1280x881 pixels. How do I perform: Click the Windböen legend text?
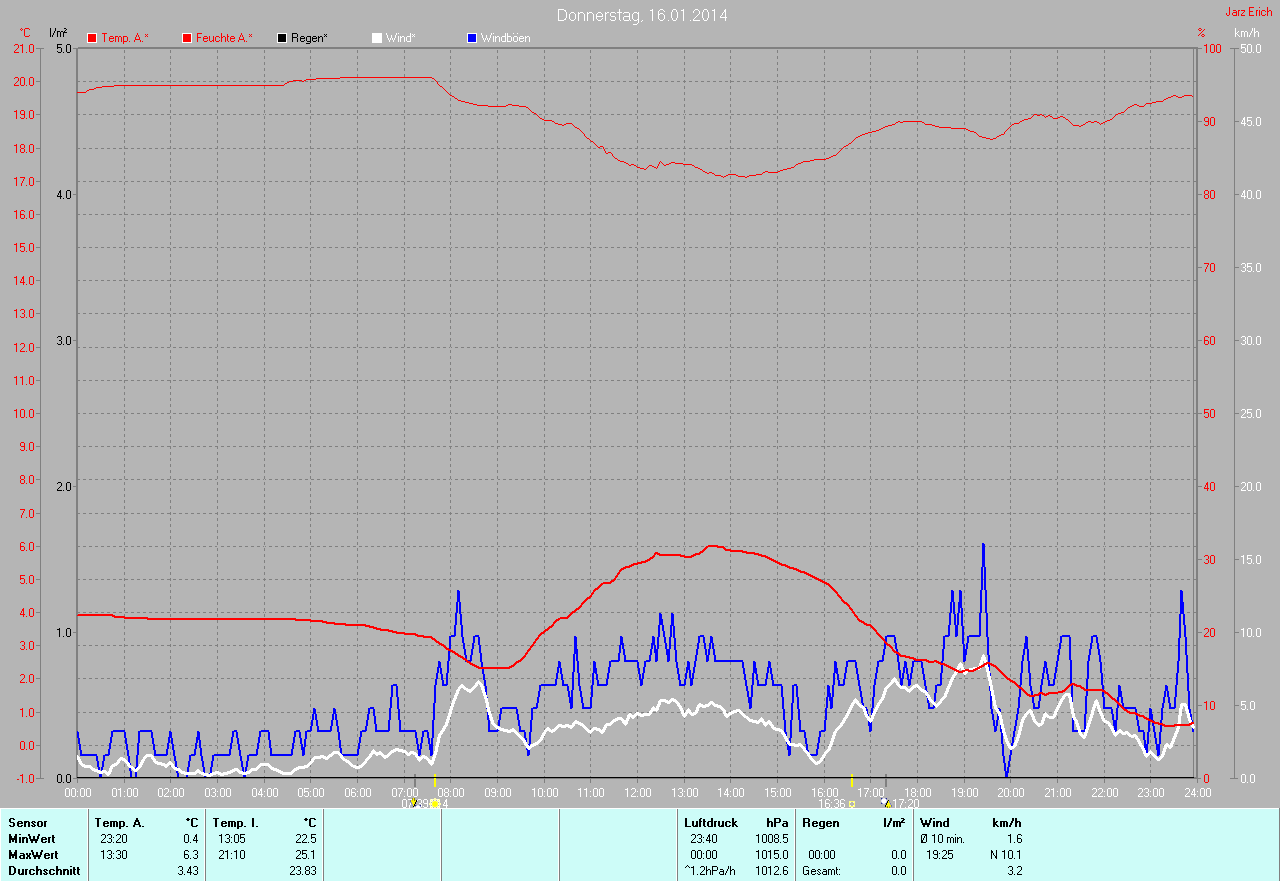pyautogui.click(x=506, y=38)
